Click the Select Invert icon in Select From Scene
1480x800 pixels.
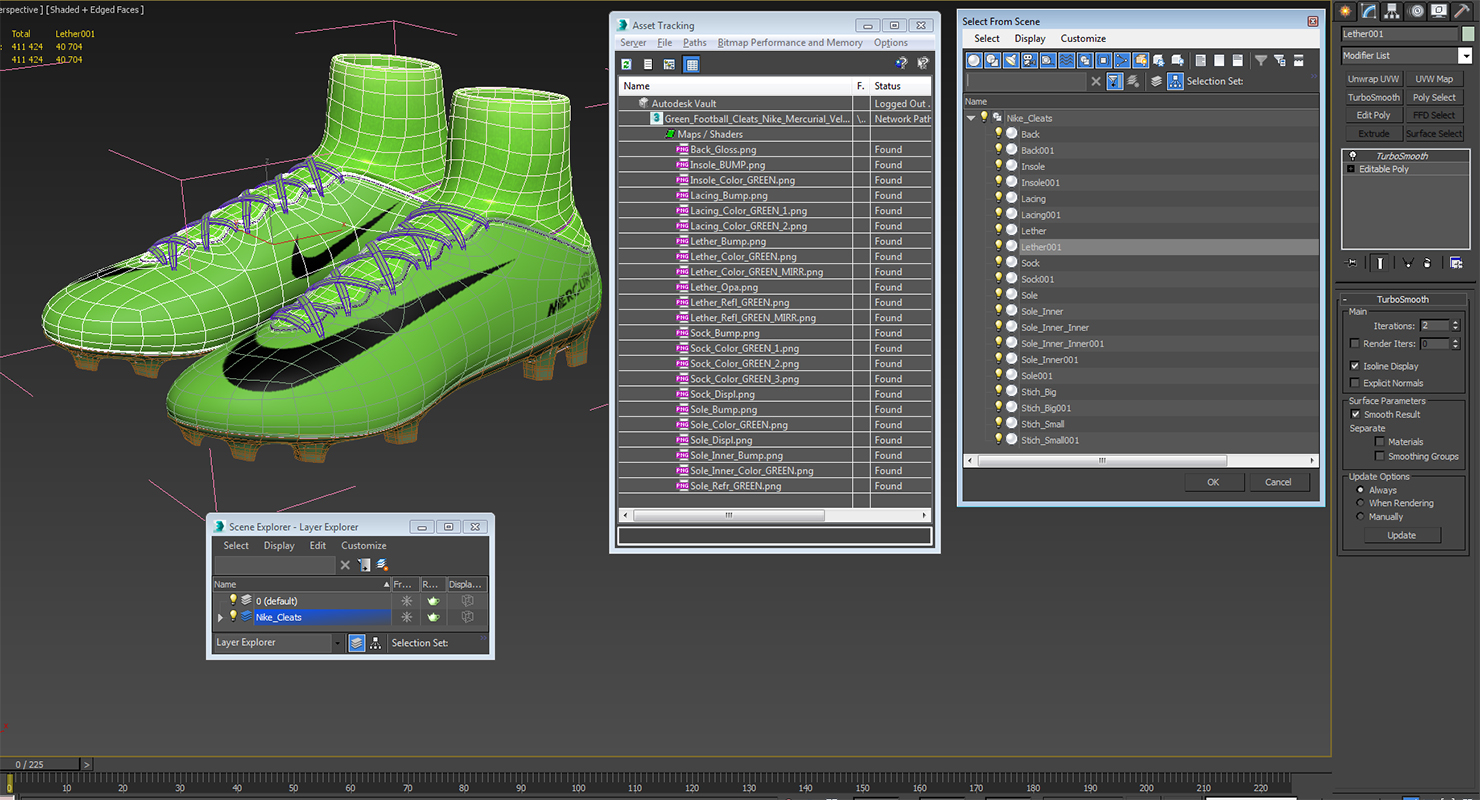coord(1237,60)
